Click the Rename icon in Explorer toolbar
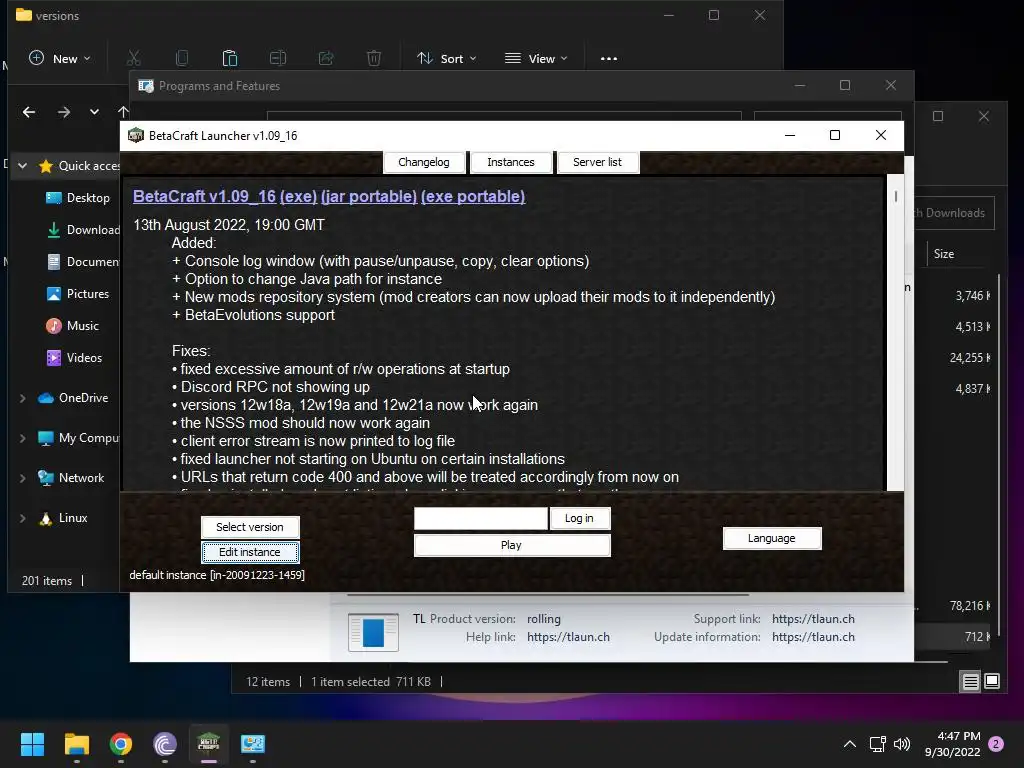The image size is (1024, 768). coord(278,58)
